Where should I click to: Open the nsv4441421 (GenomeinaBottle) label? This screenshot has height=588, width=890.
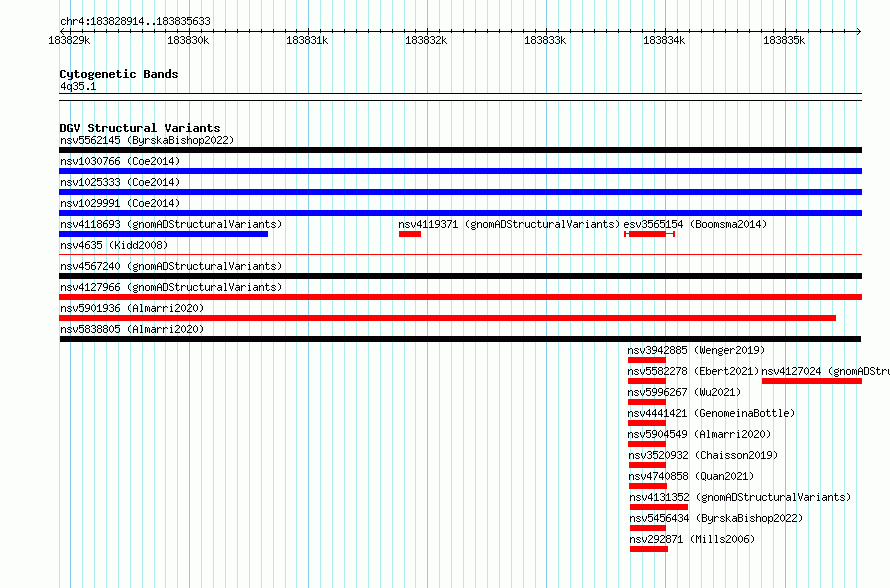[x=711, y=413]
